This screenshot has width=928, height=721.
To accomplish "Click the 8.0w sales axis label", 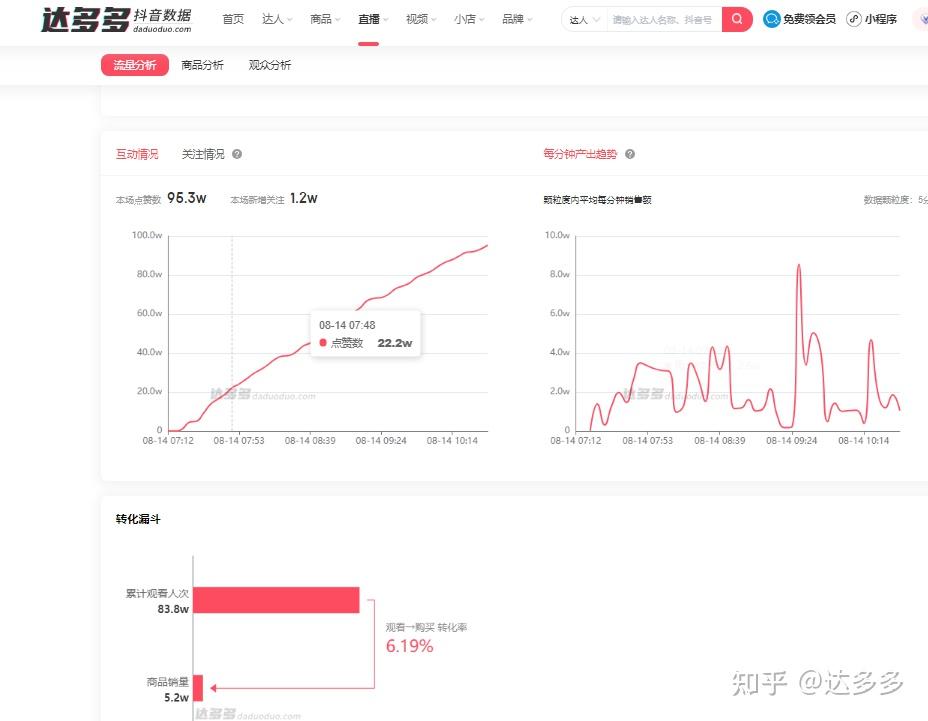I will 559,274.
